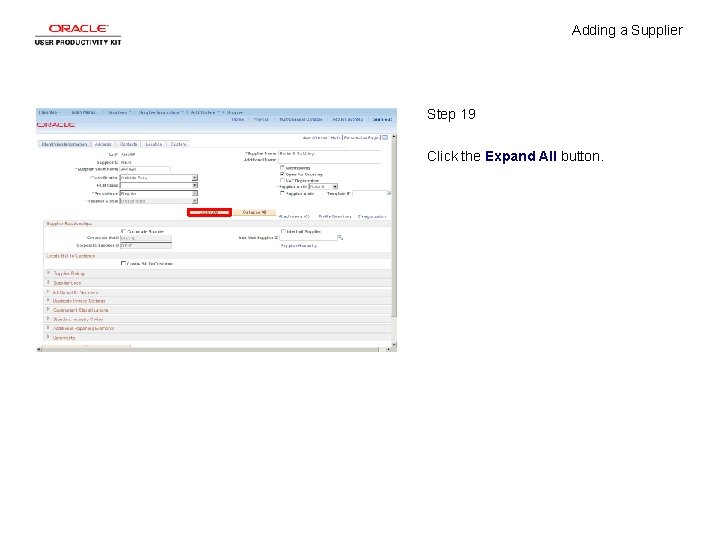Click the vertical scrollbar thumb
The image size is (720, 540).
[x=394, y=228]
